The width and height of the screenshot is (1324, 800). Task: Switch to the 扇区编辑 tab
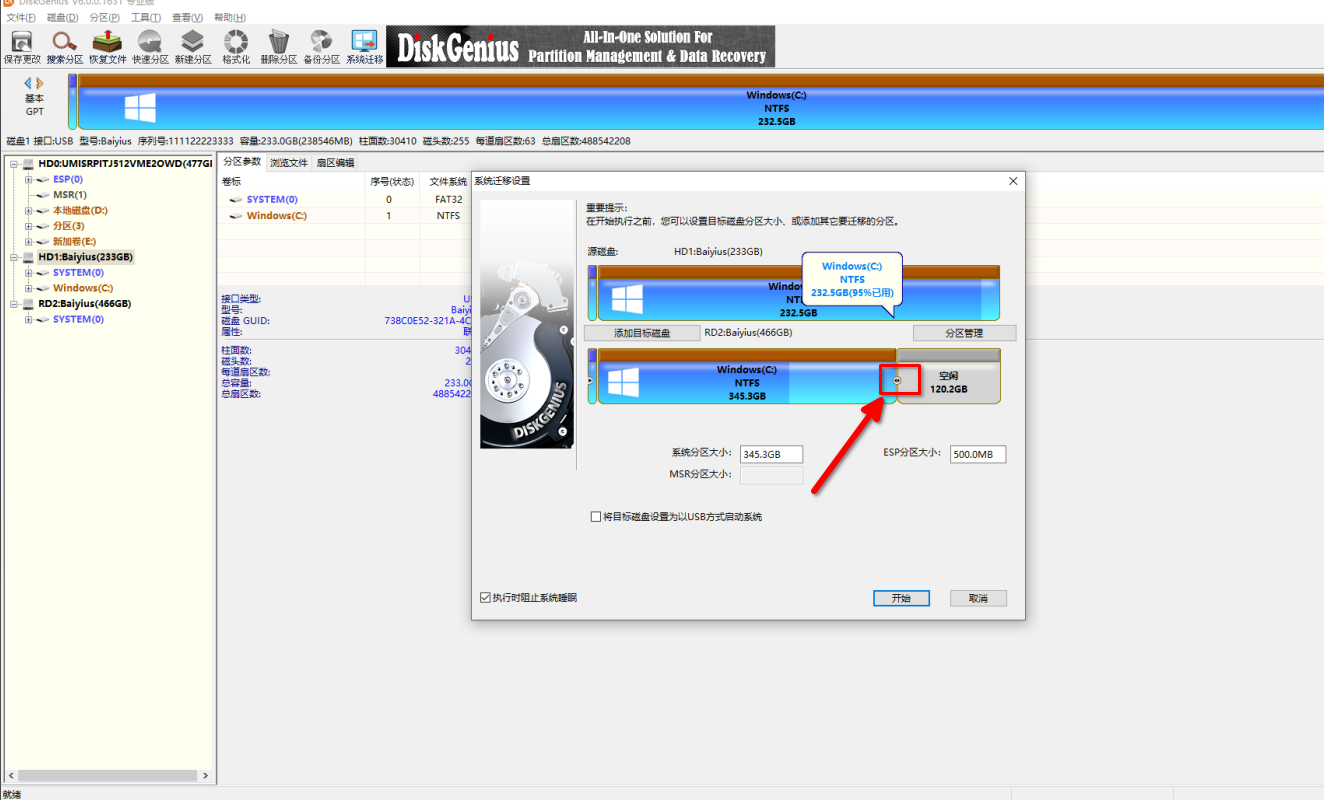click(x=335, y=162)
